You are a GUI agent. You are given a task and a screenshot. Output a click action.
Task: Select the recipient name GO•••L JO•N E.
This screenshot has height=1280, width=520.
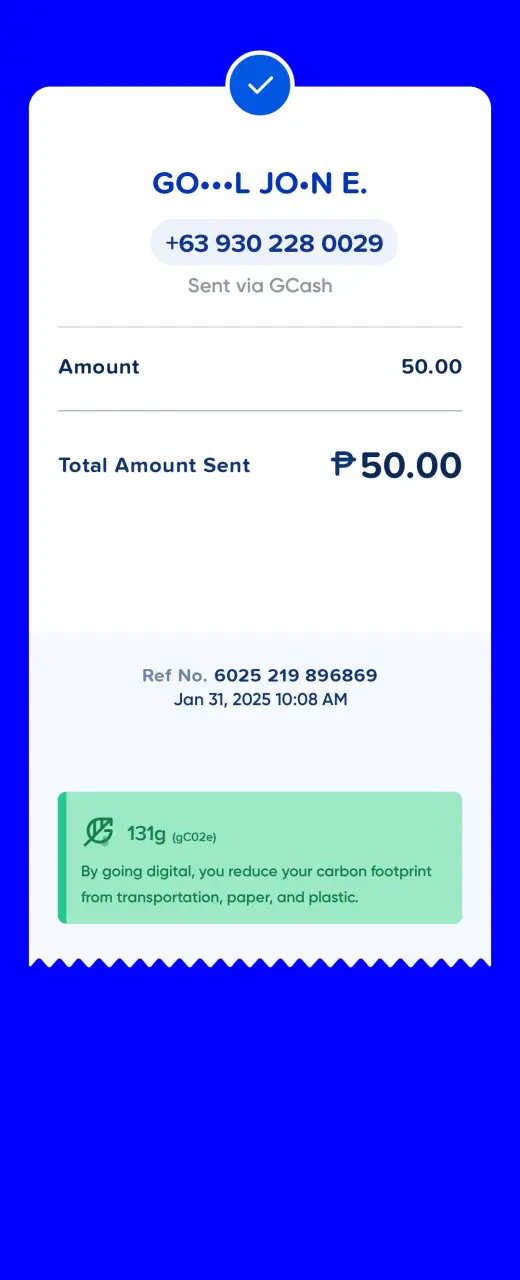260,183
